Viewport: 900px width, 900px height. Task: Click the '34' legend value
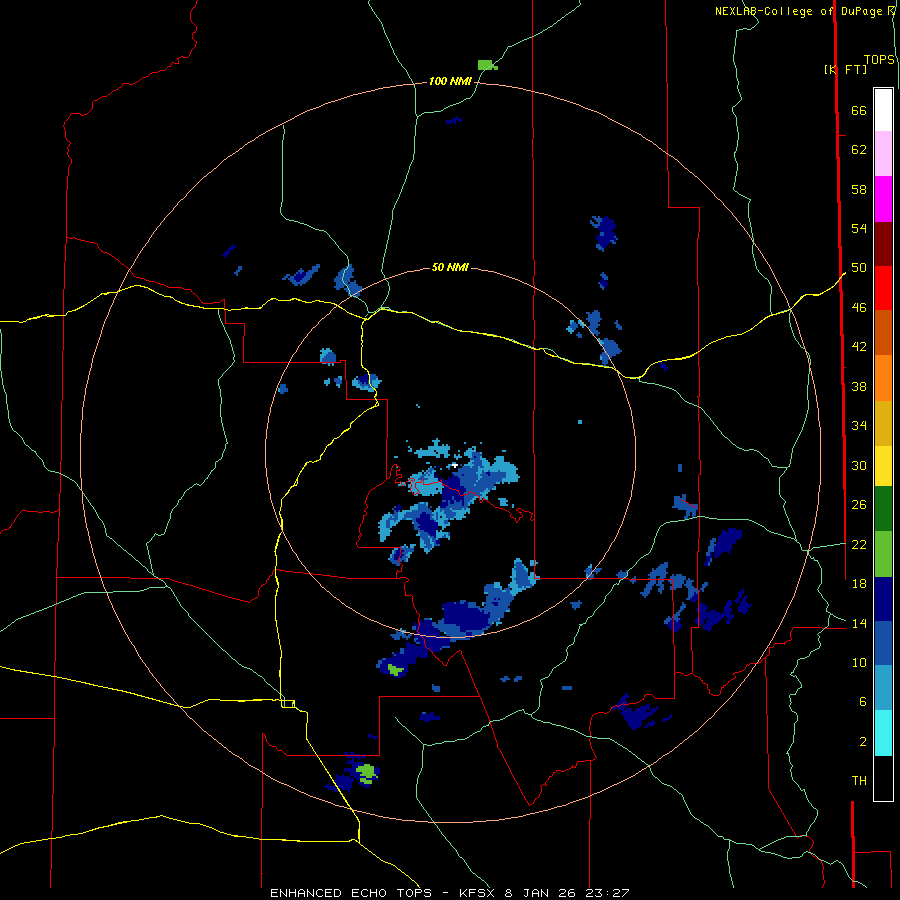click(x=859, y=425)
